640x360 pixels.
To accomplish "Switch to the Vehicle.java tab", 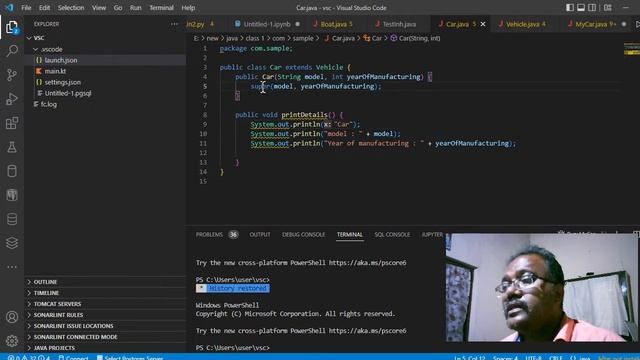I will tap(525, 24).
